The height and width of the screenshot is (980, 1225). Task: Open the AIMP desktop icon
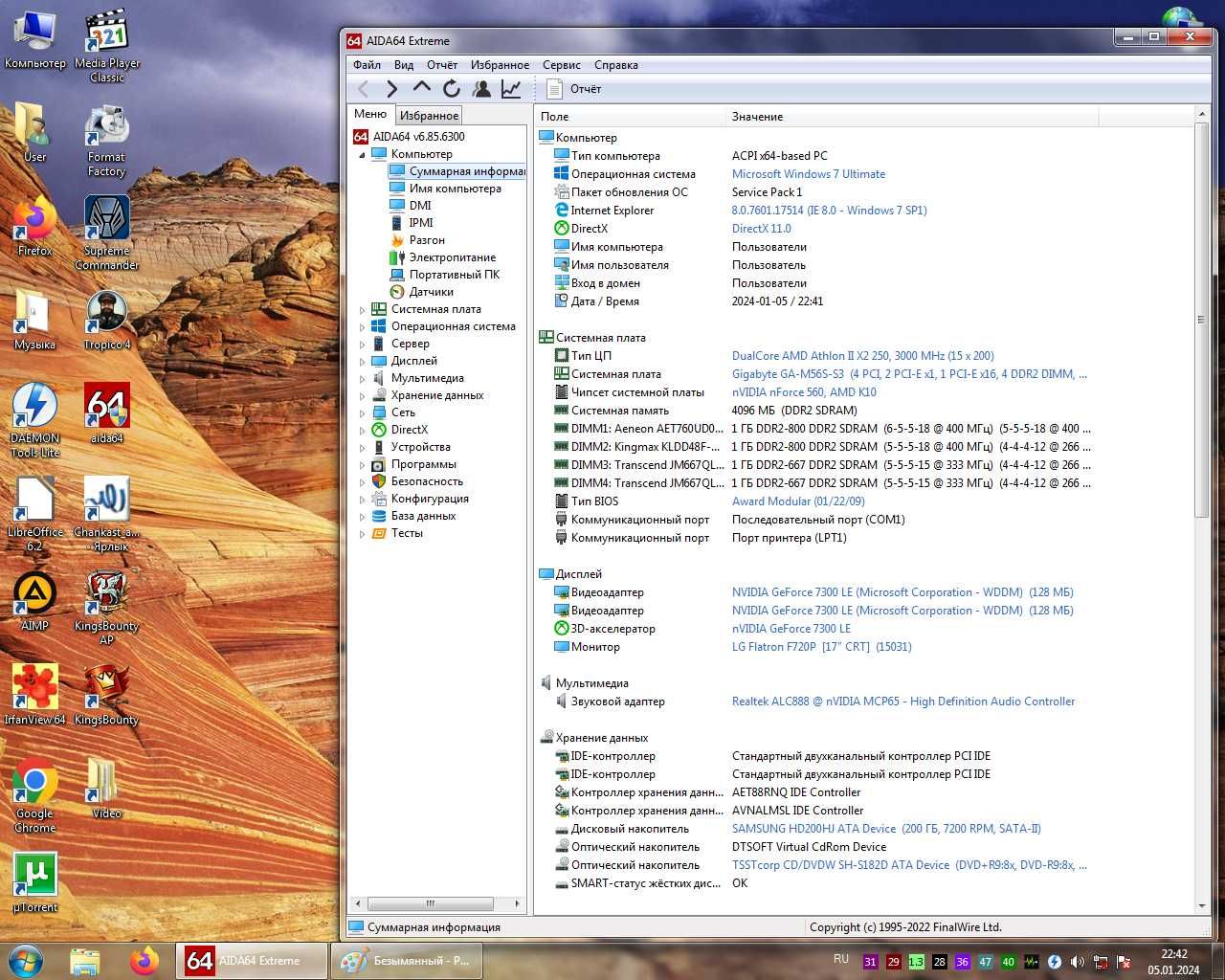pyautogui.click(x=34, y=600)
